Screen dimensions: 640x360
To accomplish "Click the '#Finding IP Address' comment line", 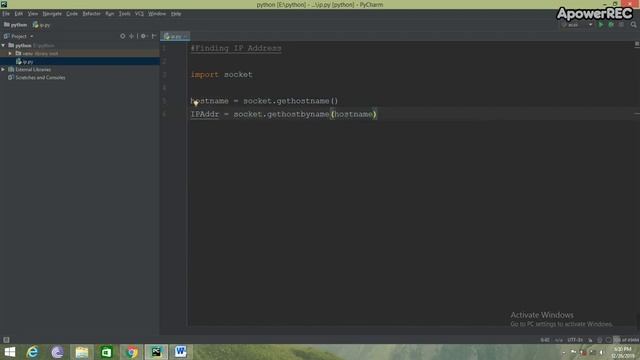I will point(236,48).
